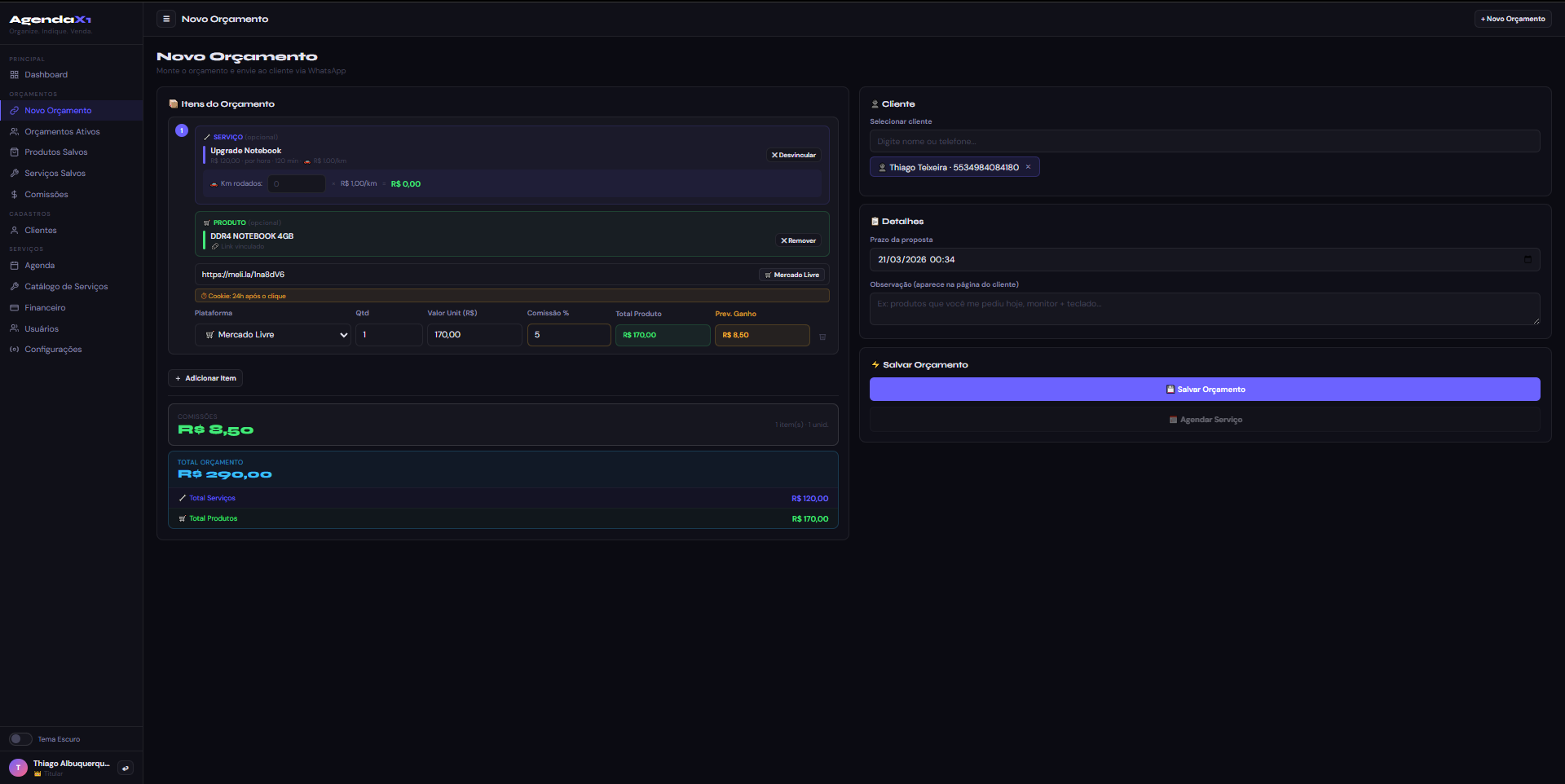Click the Km rodados input field

tap(297, 184)
